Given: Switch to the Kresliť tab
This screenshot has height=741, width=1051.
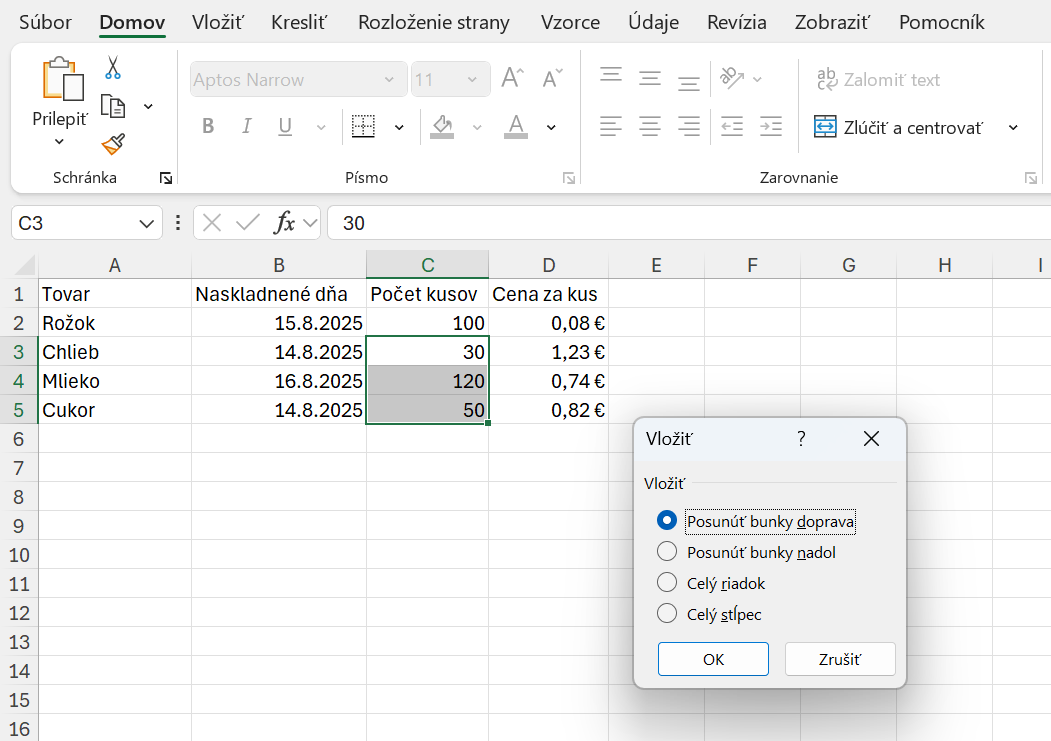Looking at the screenshot, I should (x=298, y=22).
